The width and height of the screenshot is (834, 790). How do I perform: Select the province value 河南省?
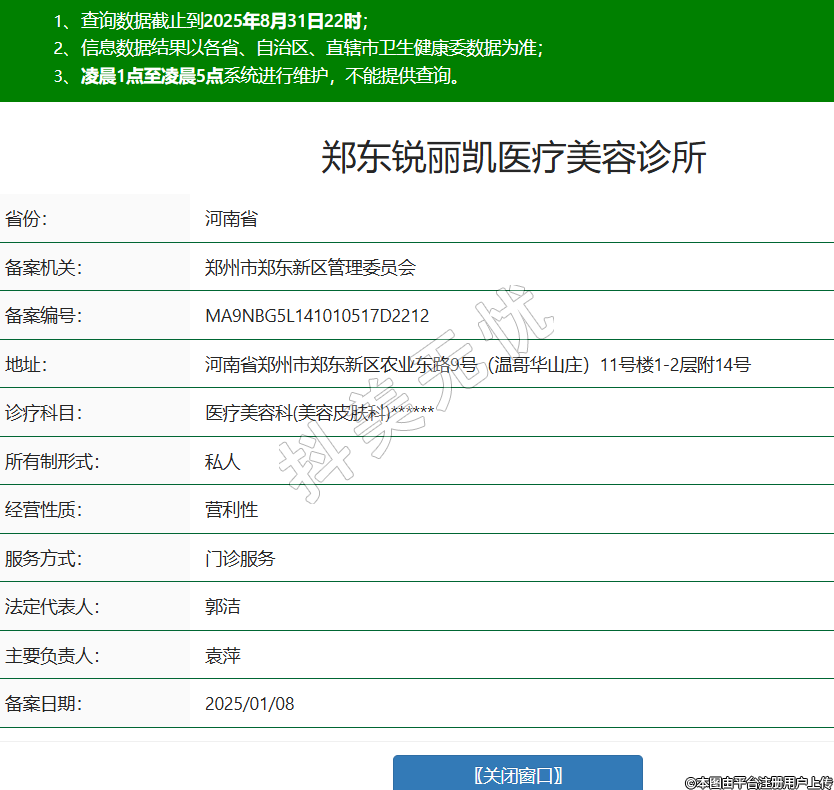[231, 219]
